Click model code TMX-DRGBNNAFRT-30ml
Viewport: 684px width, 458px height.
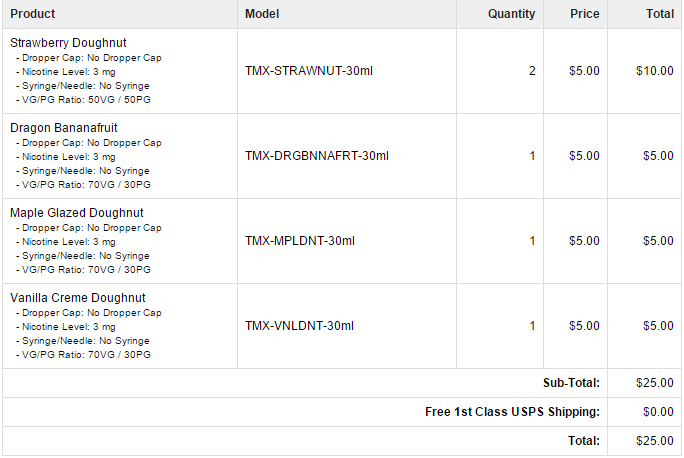point(317,156)
